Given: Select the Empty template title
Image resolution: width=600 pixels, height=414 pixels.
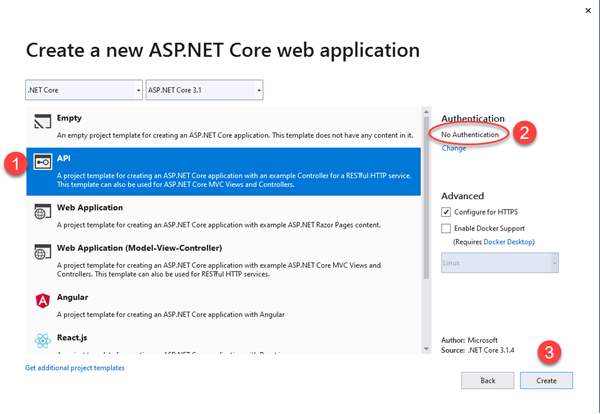Looking at the screenshot, I should (x=69, y=118).
